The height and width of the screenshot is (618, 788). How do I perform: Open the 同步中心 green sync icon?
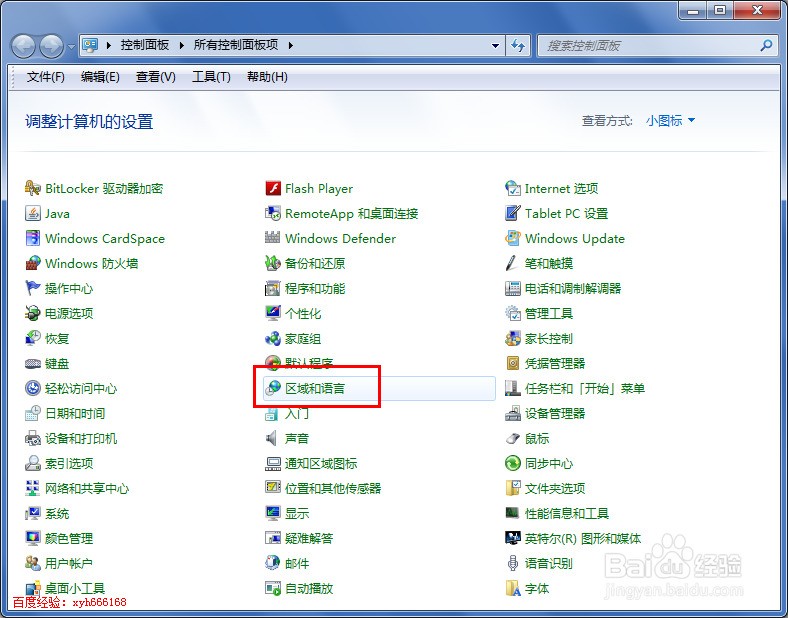[x=513, y=463]
